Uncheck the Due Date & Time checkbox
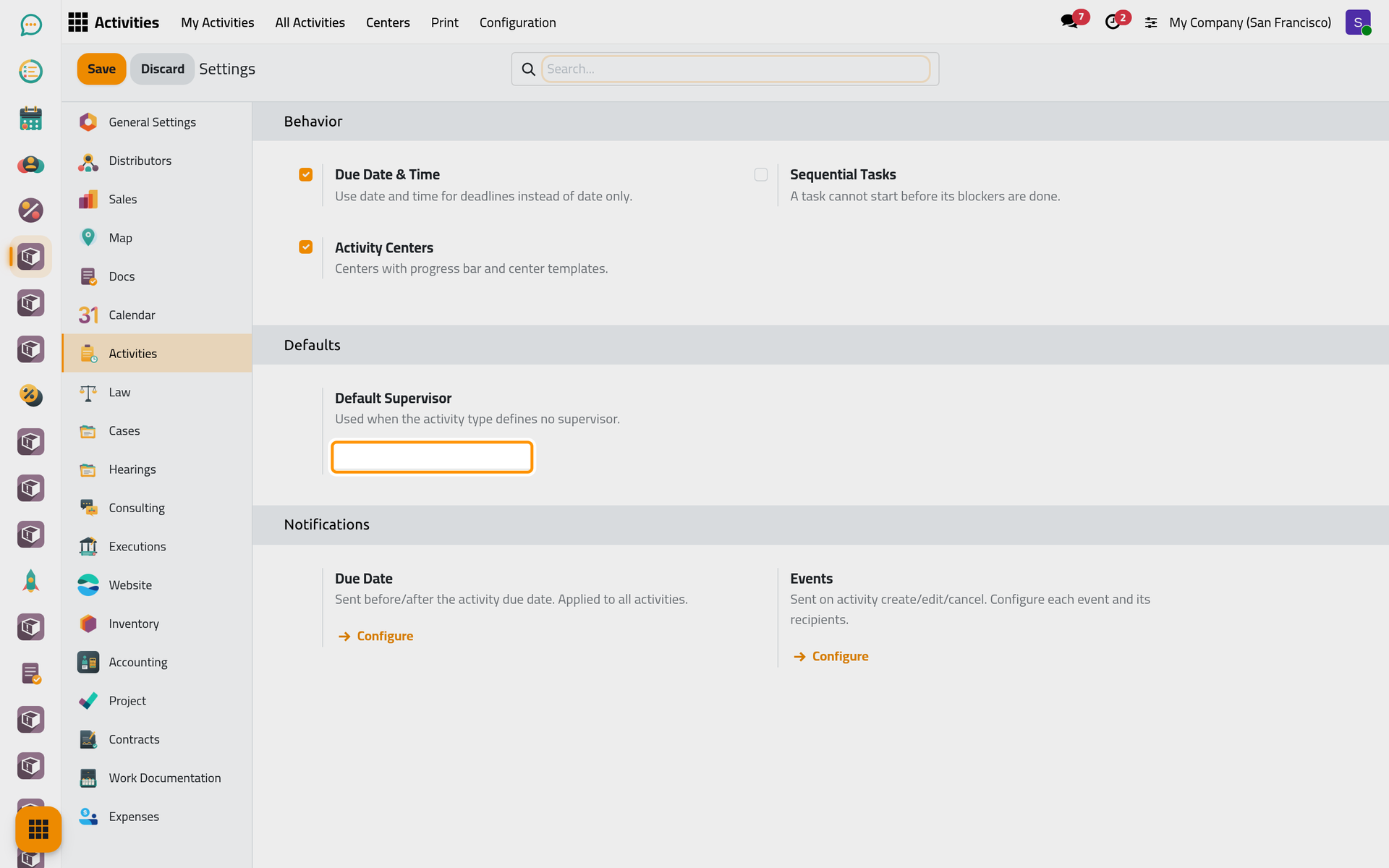The image size is (1389, 868). coord(306,174)
